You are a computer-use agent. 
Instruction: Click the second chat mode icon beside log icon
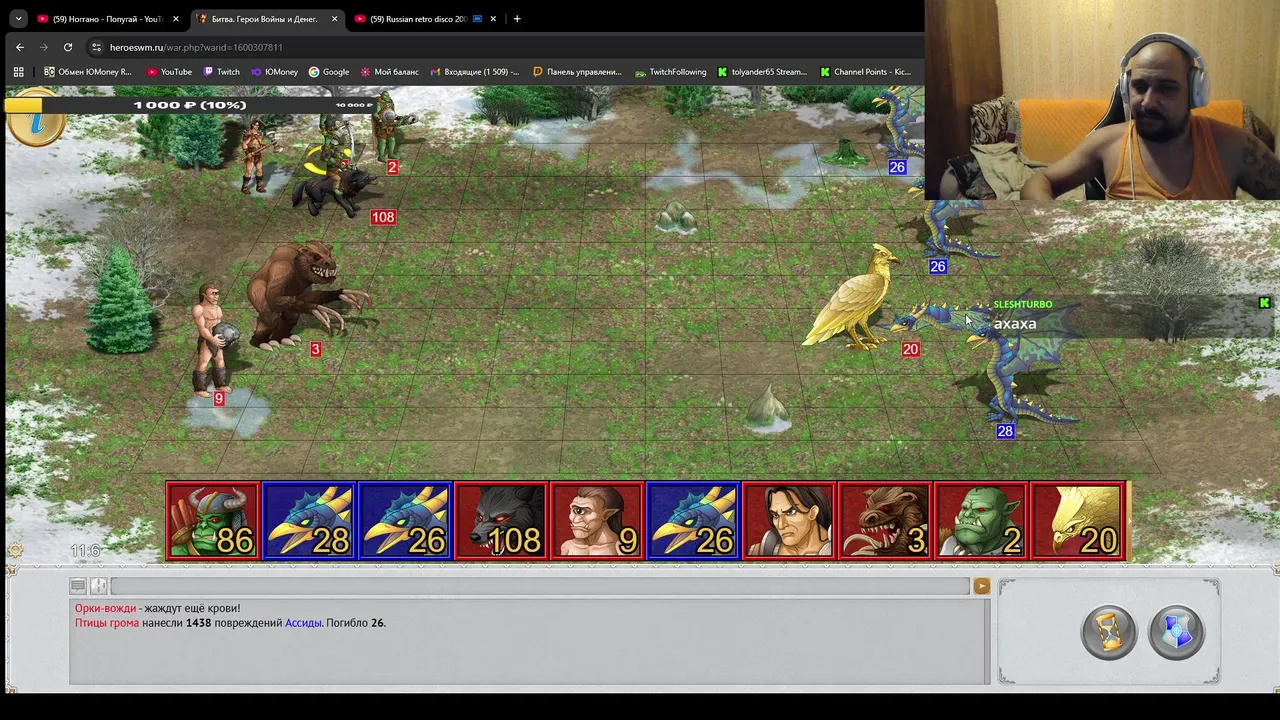[98, 585]
